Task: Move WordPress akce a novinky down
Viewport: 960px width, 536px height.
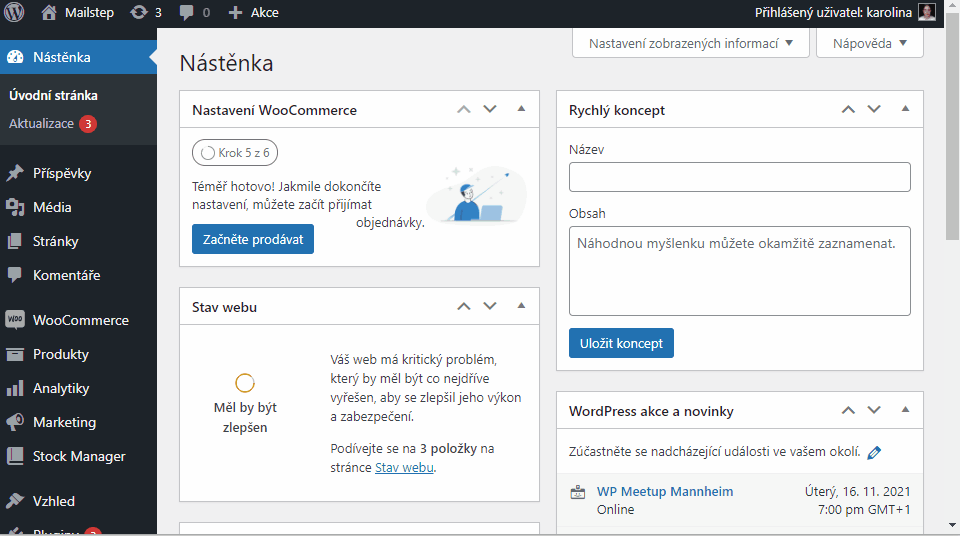Action: click(x=874, y=410)
